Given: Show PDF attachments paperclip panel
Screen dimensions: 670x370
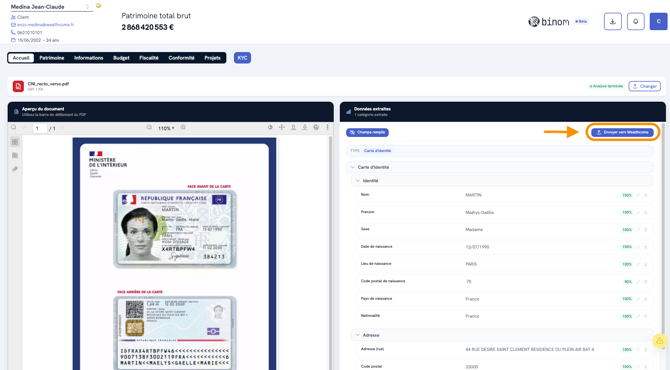Looking at the screenshot, I should point(15,169).
